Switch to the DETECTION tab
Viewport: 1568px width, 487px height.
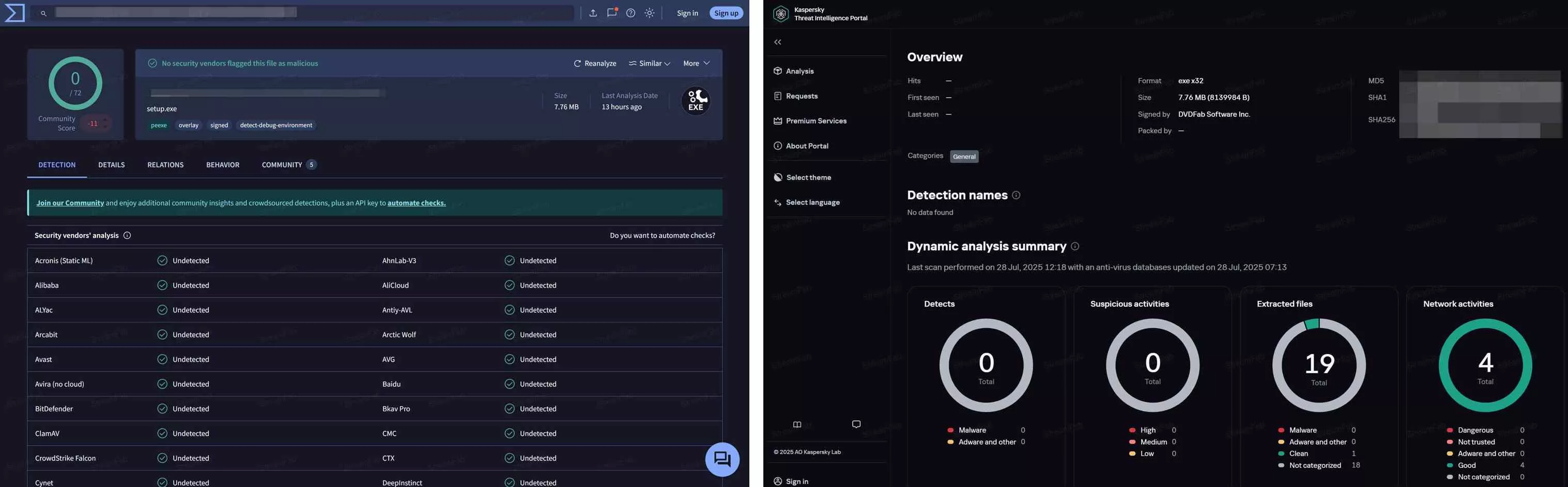pos(57,165)
